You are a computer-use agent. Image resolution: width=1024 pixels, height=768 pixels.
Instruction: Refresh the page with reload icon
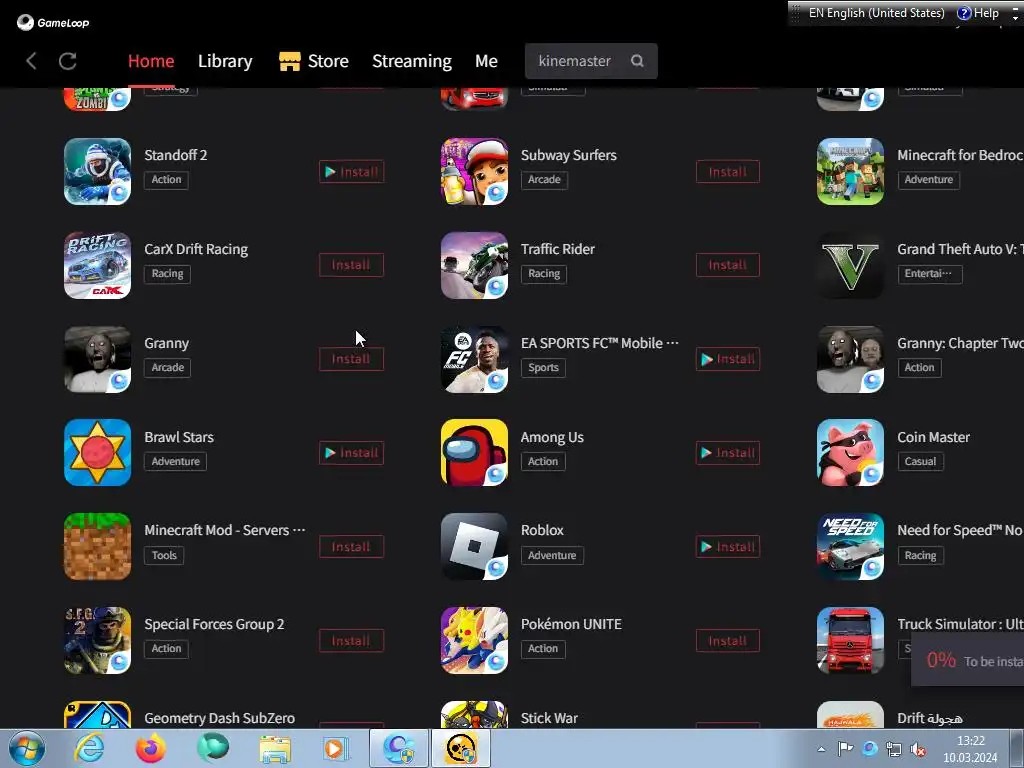68,61
